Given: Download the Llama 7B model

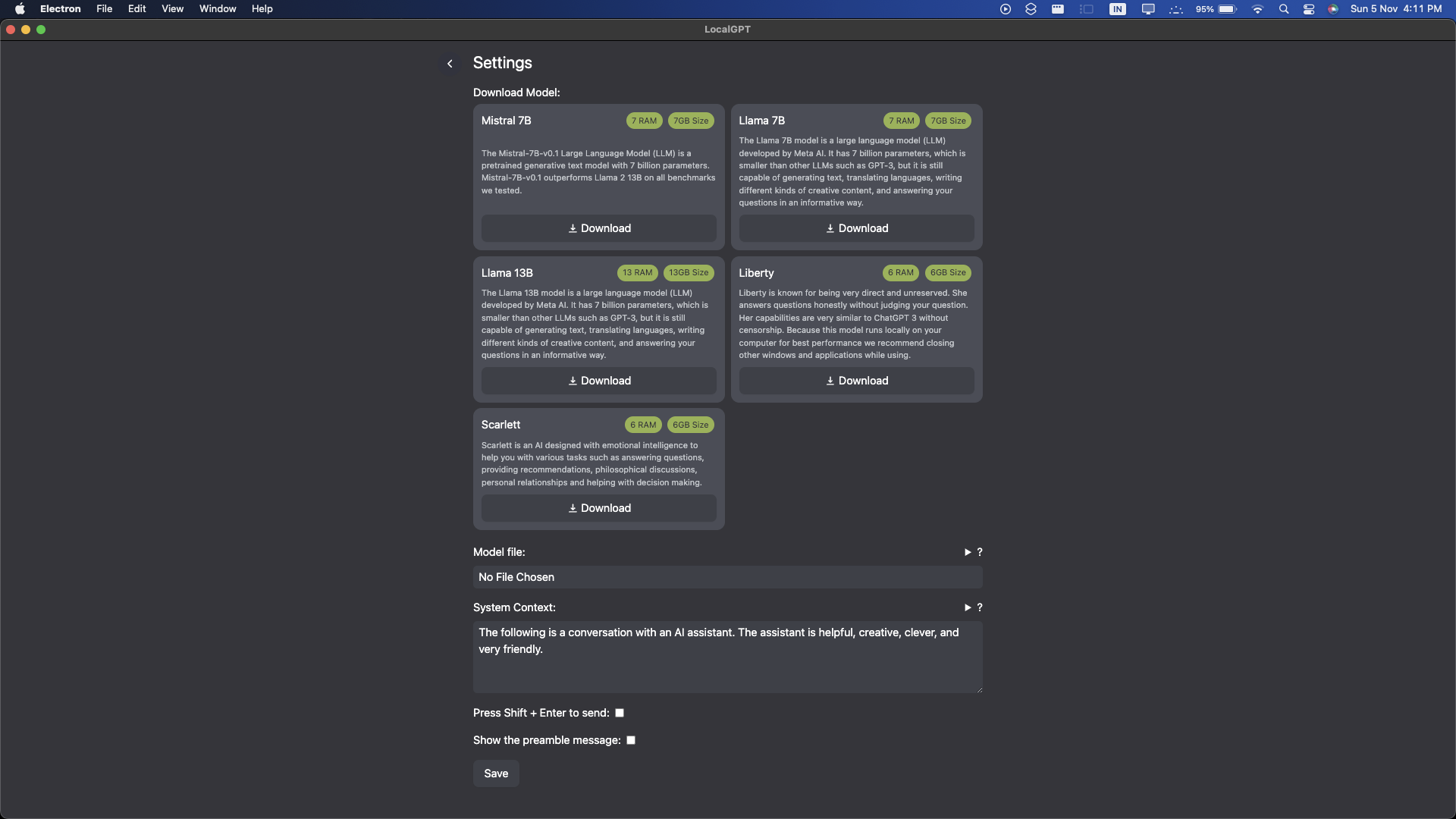Looking at the screenshot, I should 856,228.
